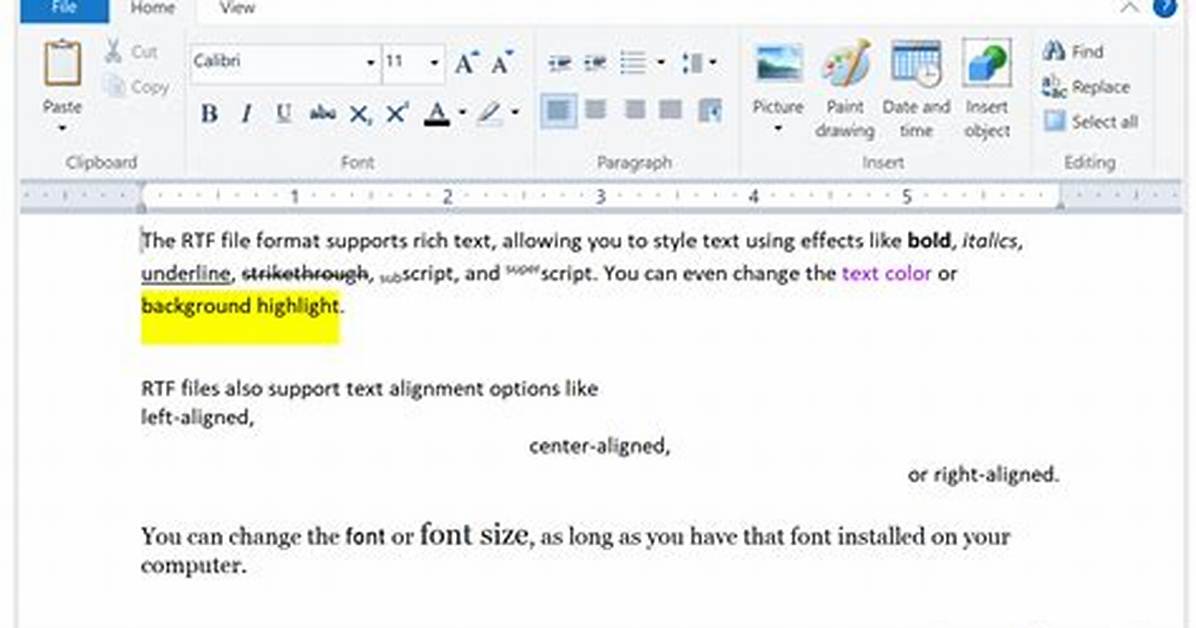Toggle underline formatting
This screenshot has width=1196, height=628.
click(x=283, y=114)
